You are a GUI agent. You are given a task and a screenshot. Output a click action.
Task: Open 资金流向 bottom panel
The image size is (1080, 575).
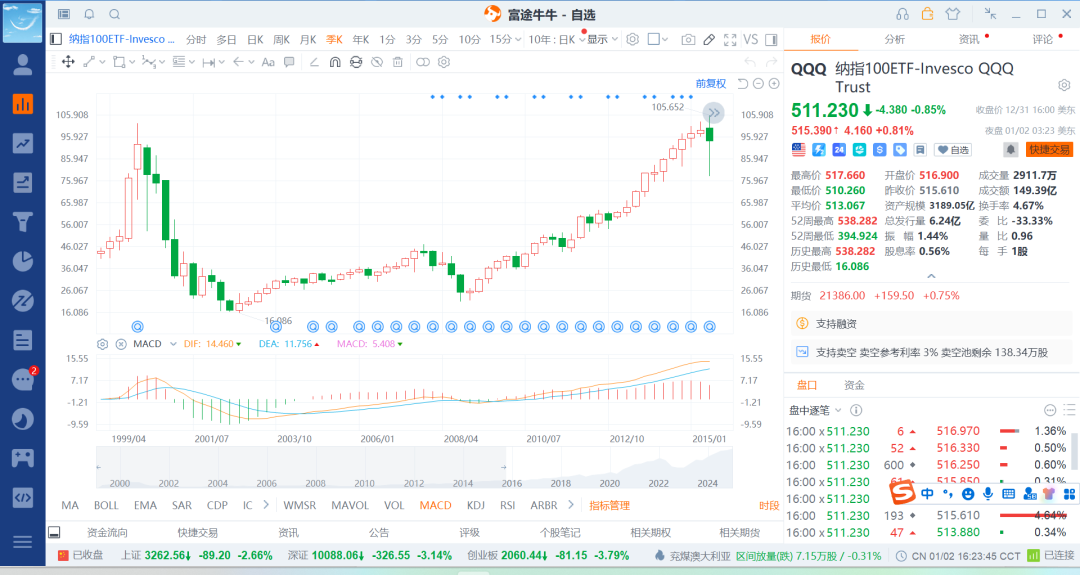[107, 532]
